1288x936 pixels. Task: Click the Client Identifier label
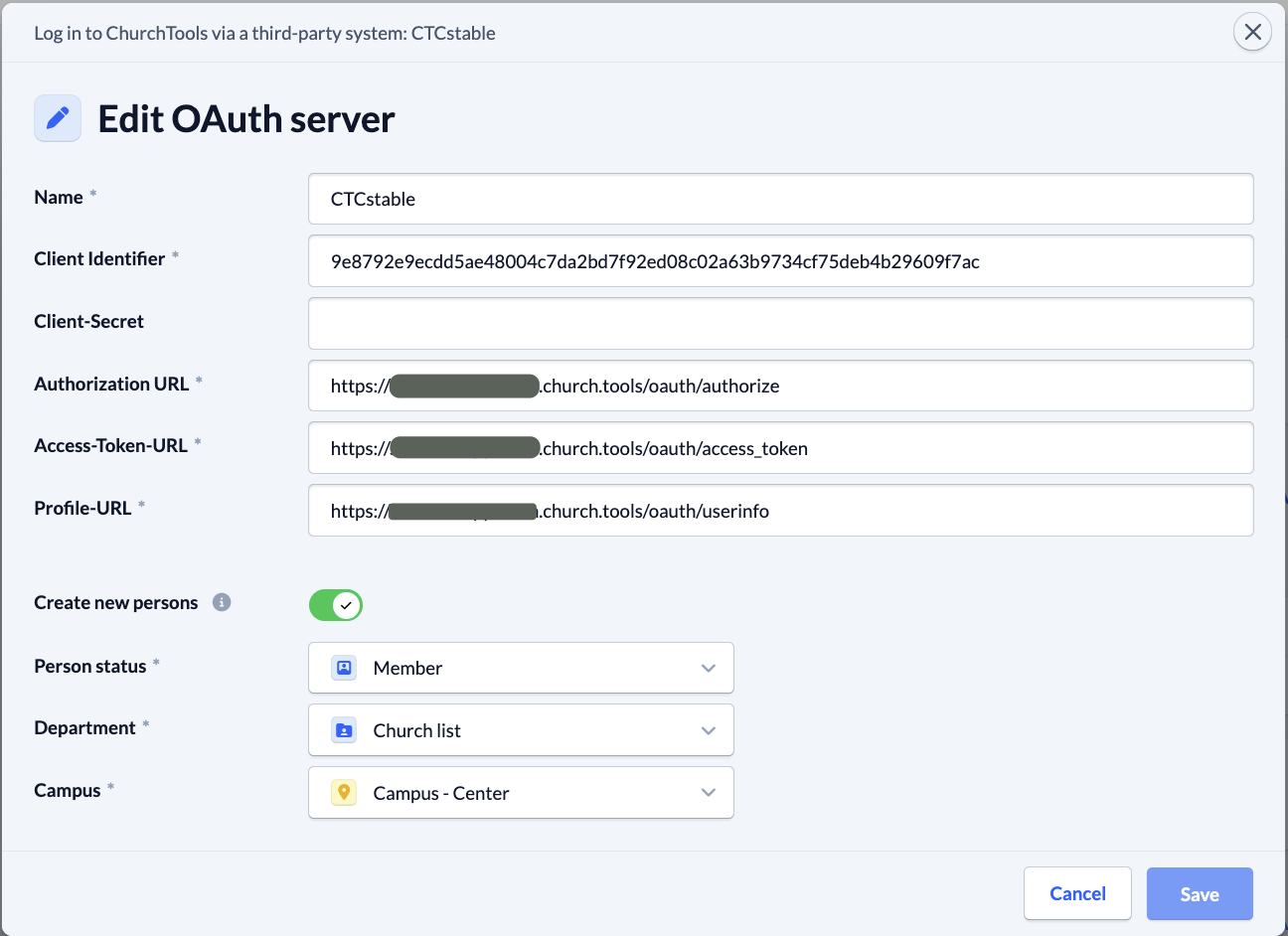(x=99, y=258)
